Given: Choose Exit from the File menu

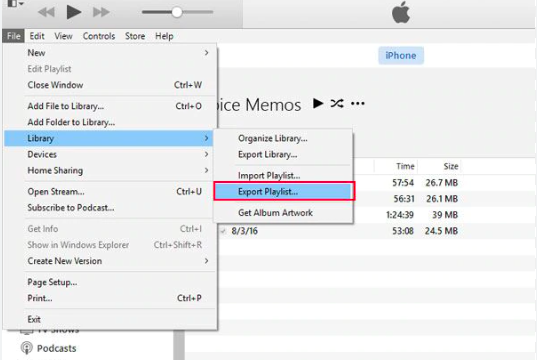Looking at the screenshot, I should (x=110, y=319).
